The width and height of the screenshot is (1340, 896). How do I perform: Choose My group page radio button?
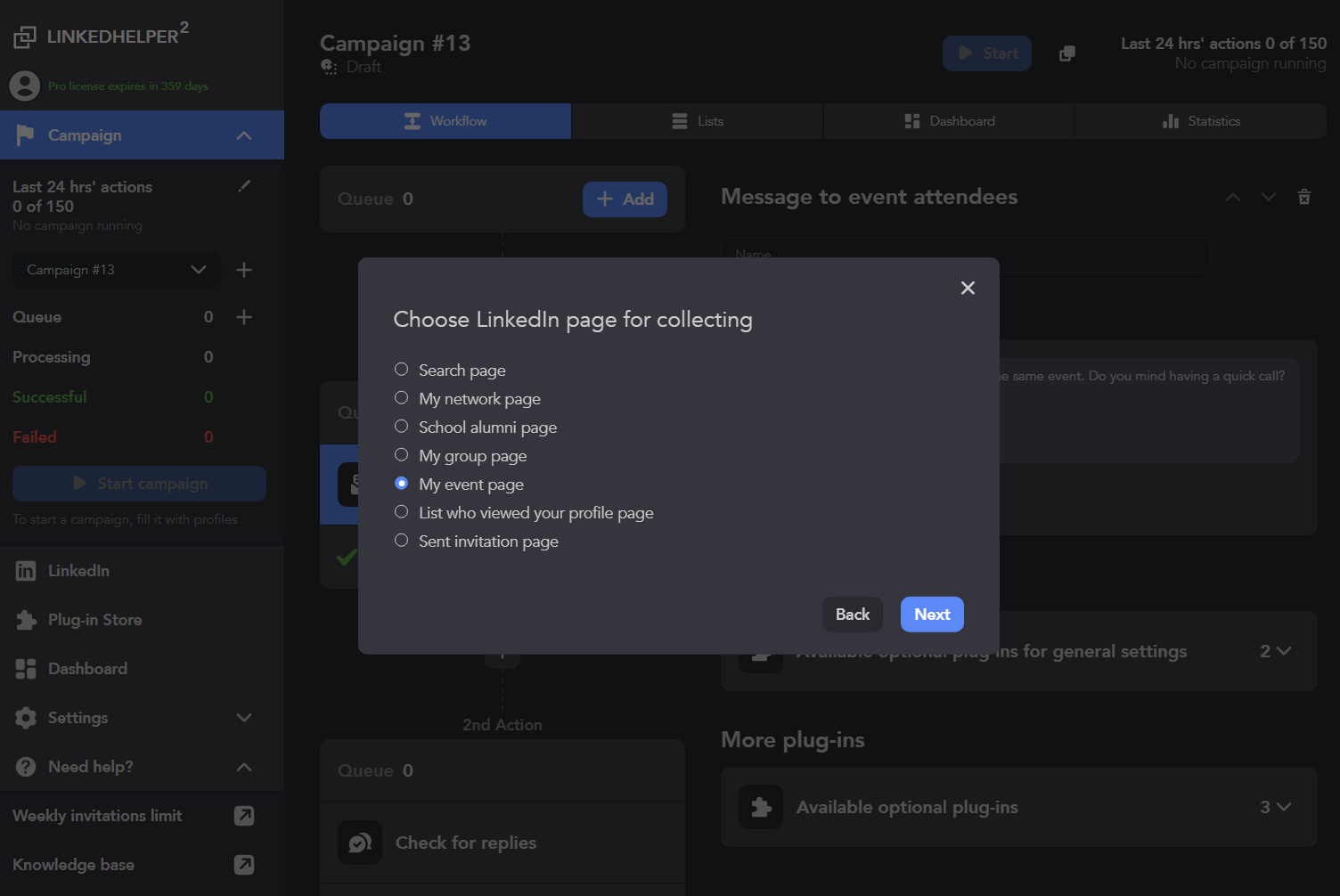pos(401,455)
